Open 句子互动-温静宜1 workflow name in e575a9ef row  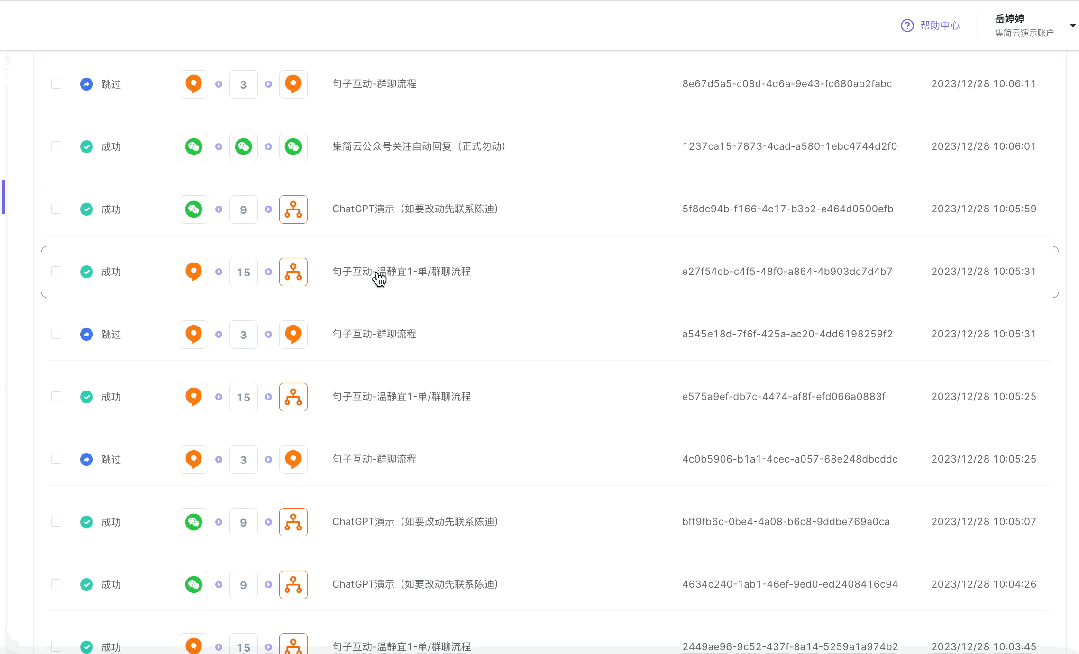[x=401, y=397]
